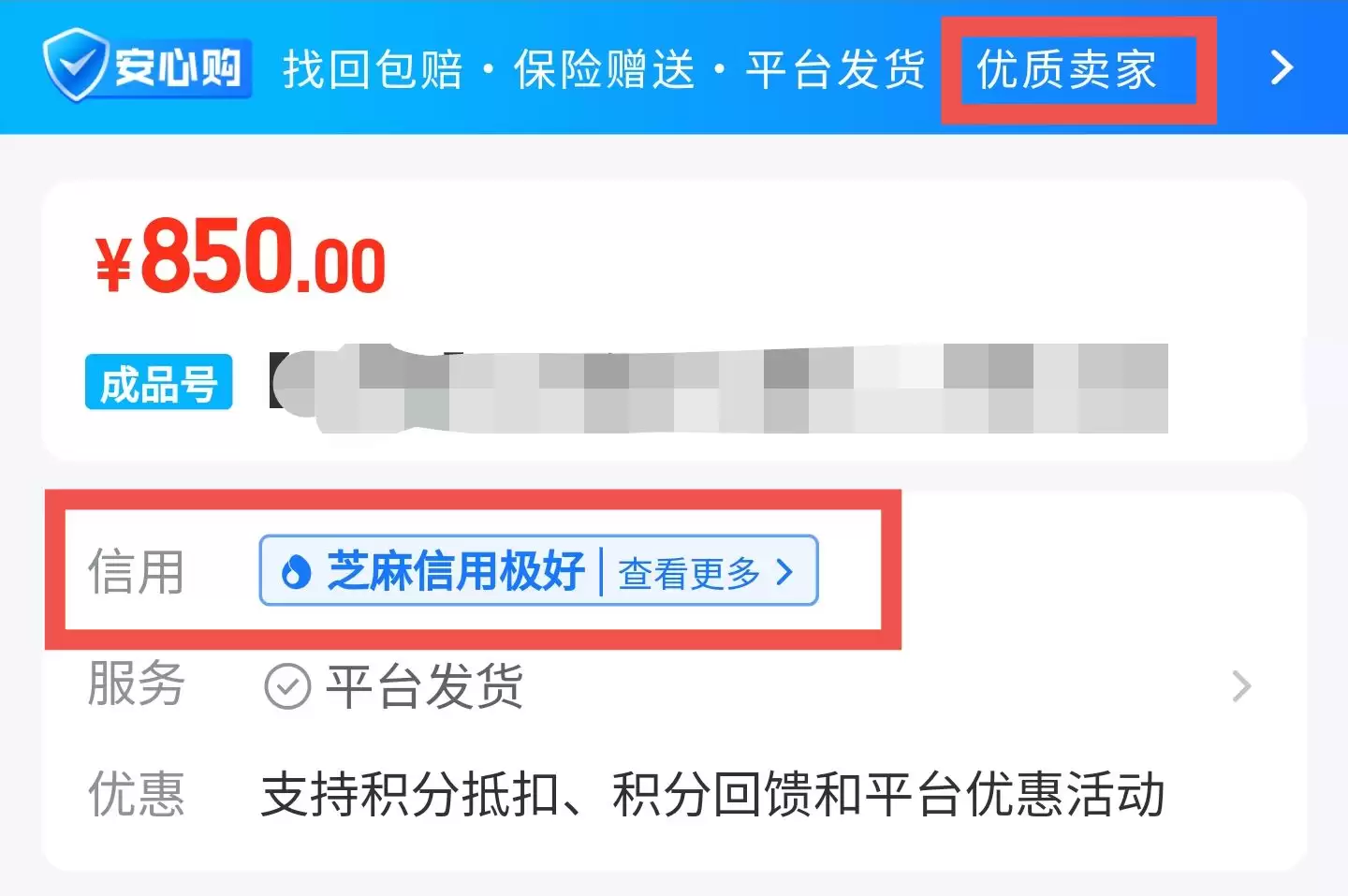The width and height of the screenshot is (1348, 896).
Task: Tap the 服务 row label
Action: pyautogui.click(x=136, y=683)
